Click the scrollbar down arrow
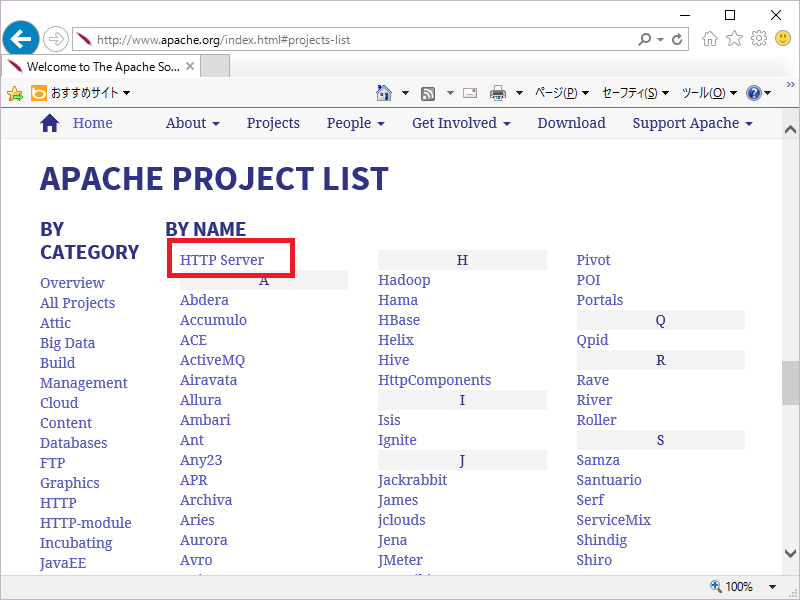The image size is (800, 600). 790,553
